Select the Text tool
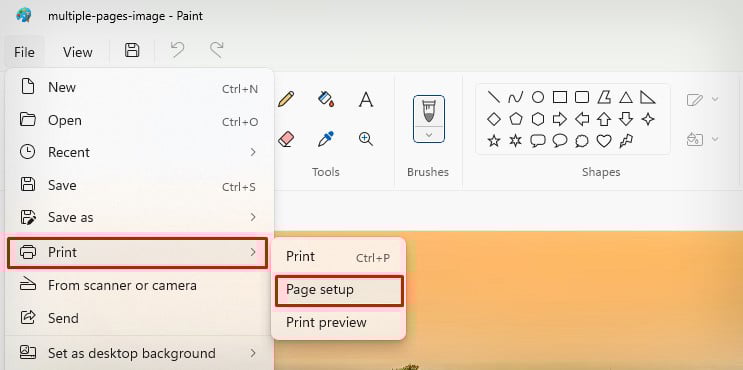This screenshot has height=370, width=743. click(x=365, y=99)
